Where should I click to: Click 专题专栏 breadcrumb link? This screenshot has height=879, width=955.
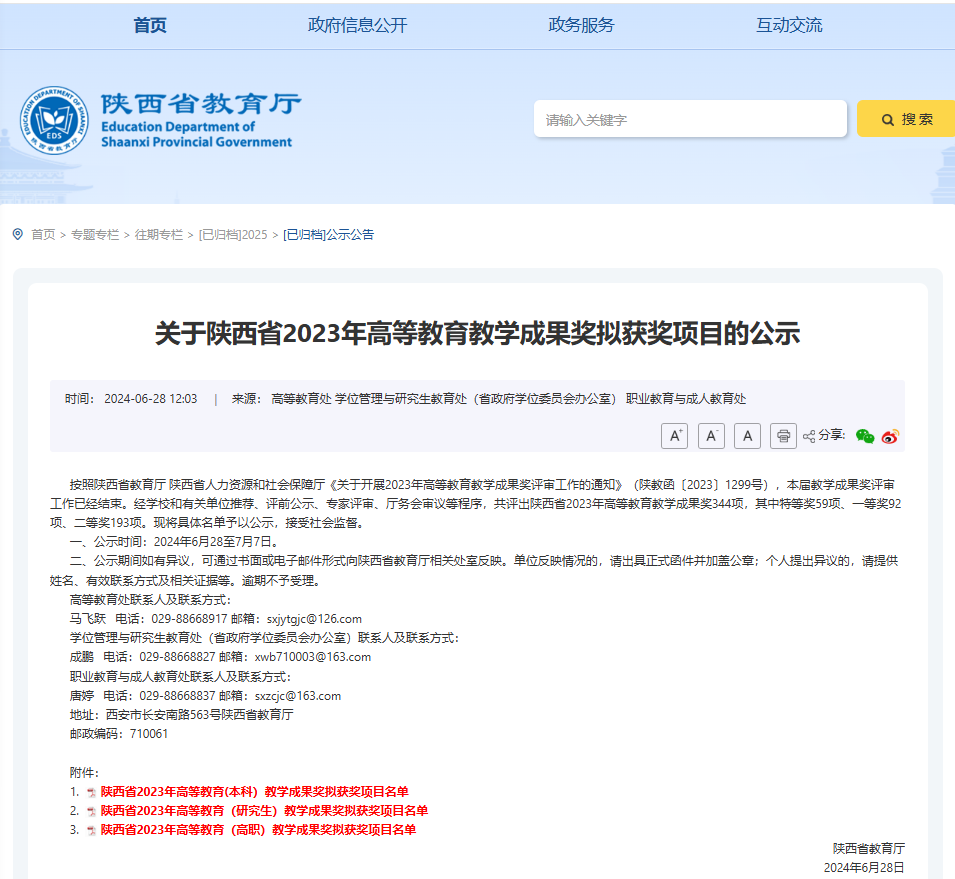tap(94, 234)
